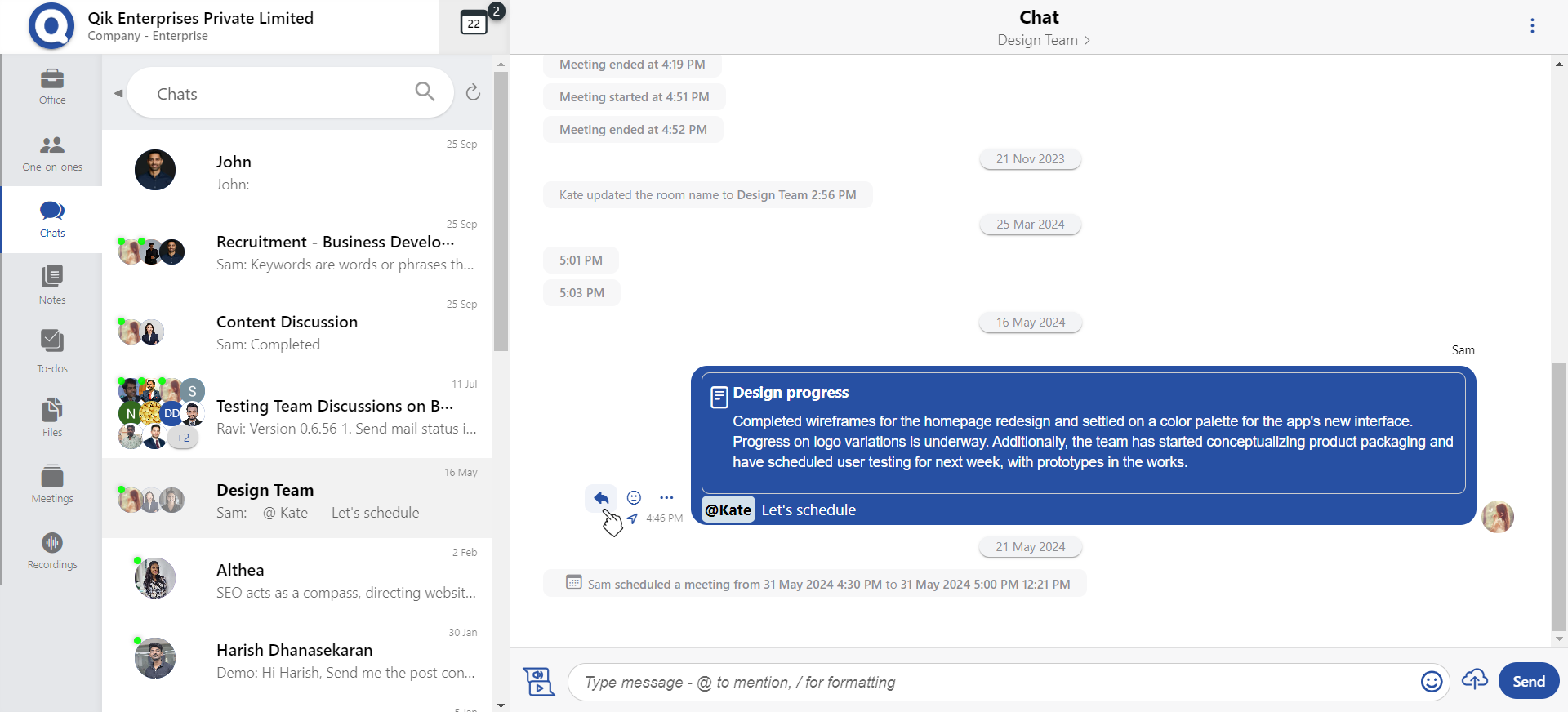Image resolution: width=1568 pixels, height=712 pixels.
Task: Click the chat list vertical scrollbar
Action: [501, 212]
